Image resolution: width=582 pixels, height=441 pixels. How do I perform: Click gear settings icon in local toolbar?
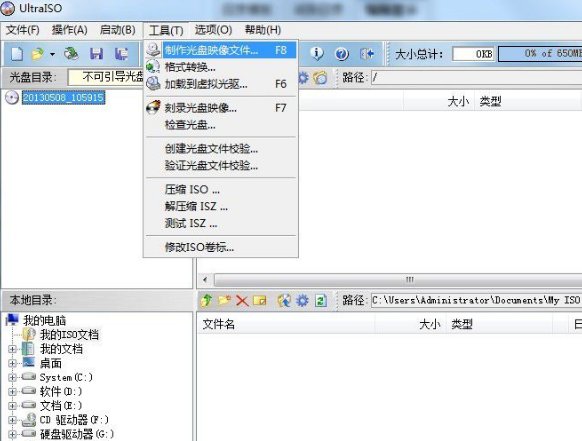302,300
